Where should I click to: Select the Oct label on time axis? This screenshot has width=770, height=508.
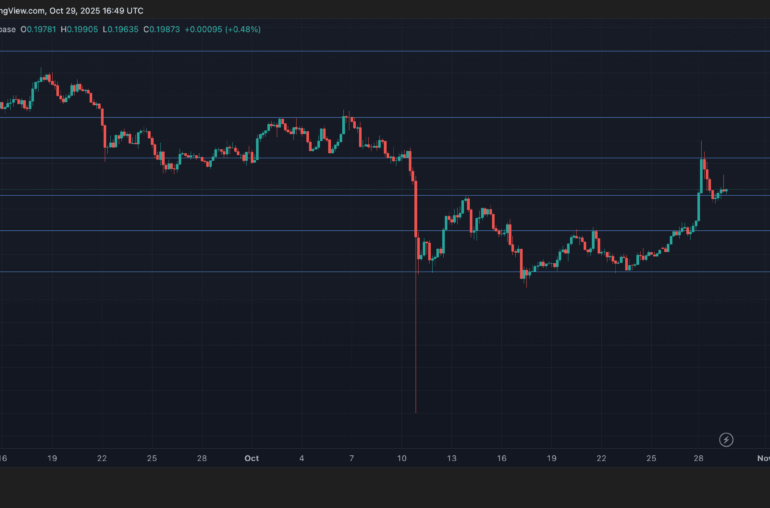pyautogui.click(x=252, y=457)
